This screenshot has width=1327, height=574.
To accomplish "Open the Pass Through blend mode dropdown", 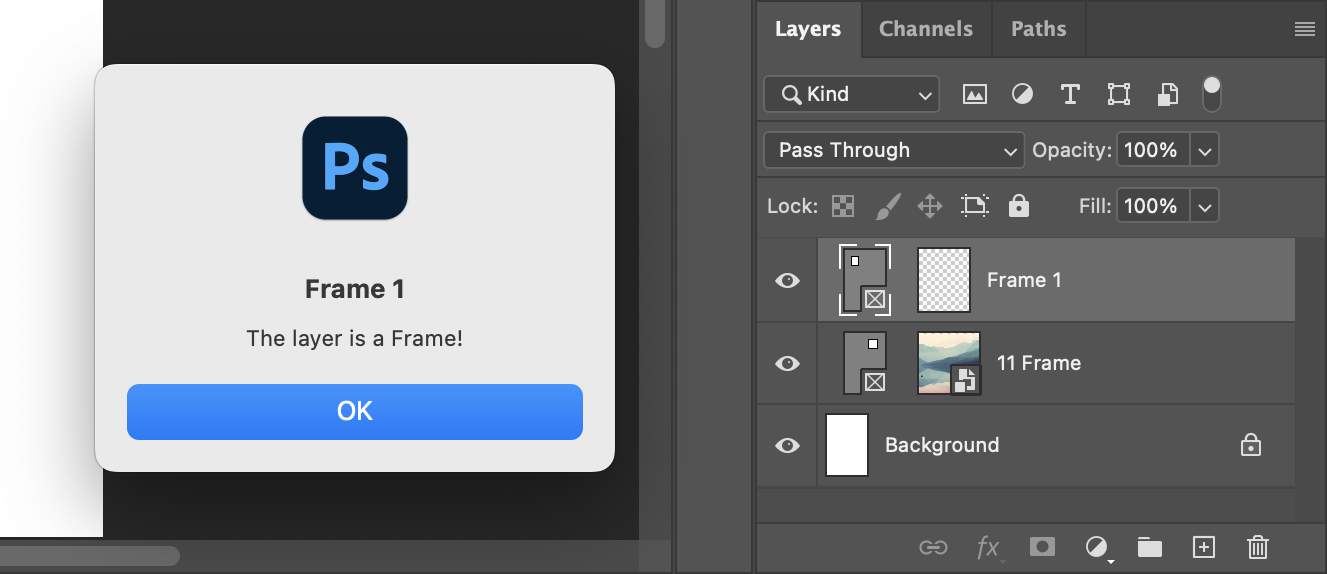I will (894, 150).
